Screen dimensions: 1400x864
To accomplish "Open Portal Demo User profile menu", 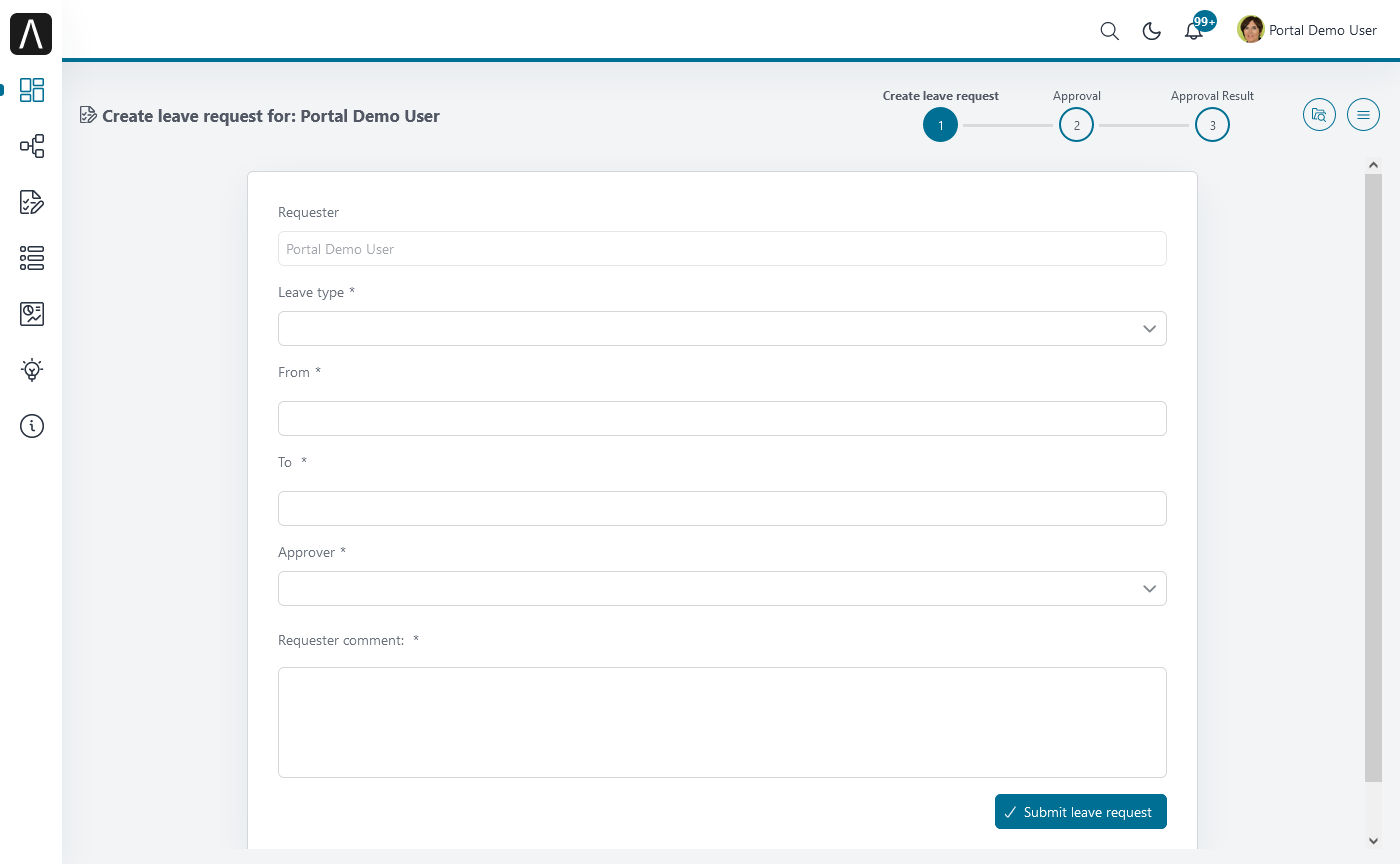I will tap(1308, 30).
